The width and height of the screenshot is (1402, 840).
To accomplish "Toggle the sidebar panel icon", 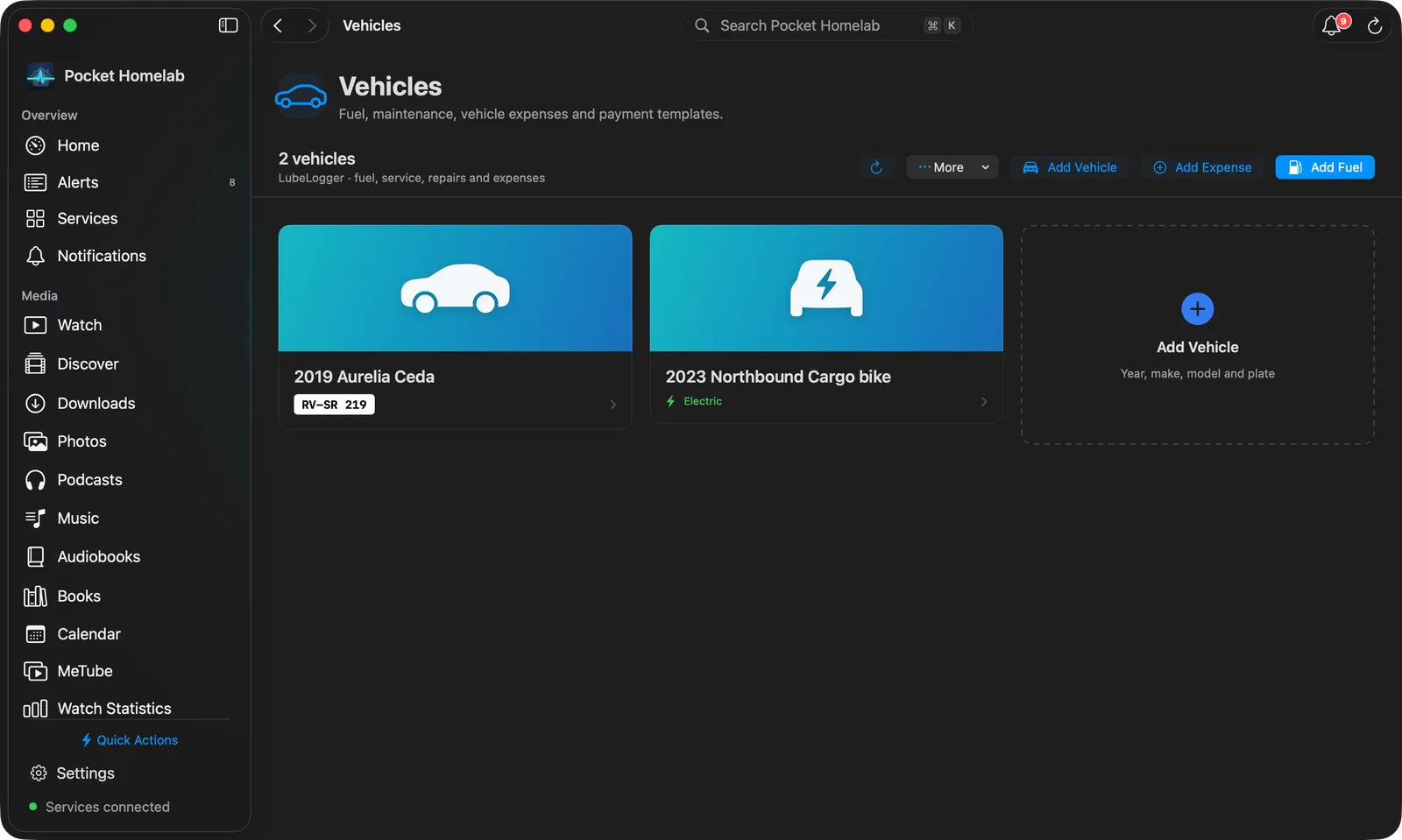I will click(228, 25).
